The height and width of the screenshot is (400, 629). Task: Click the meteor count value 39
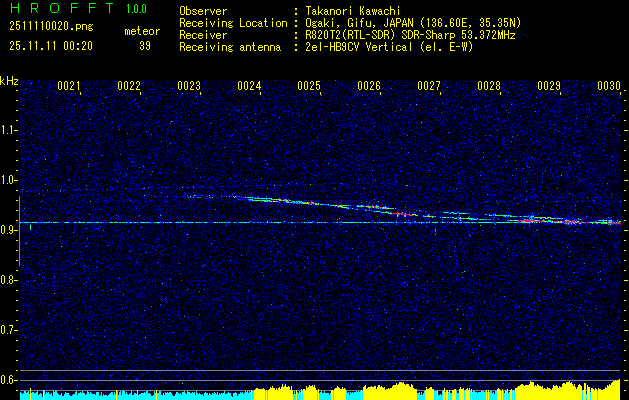tap(144, 46)
